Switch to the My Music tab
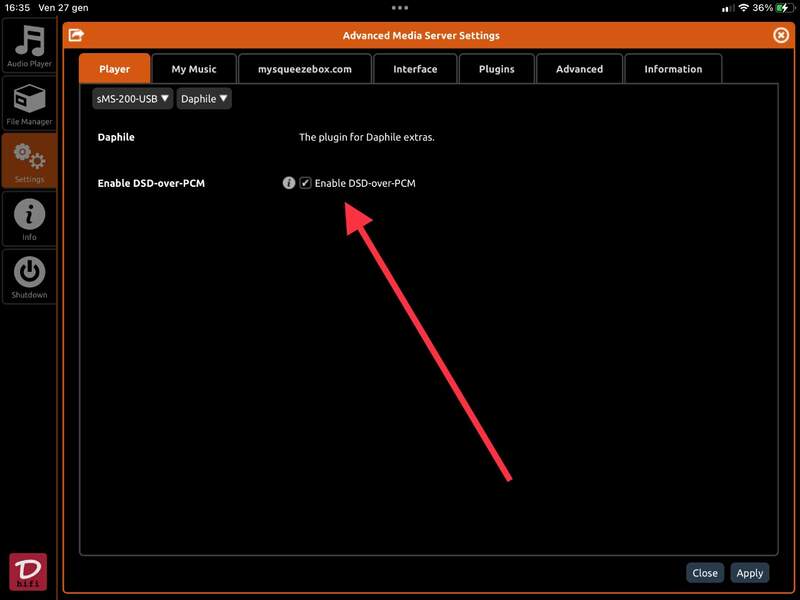Image resolution: width=800 pixels, height=600 pixels. point(194,69)
